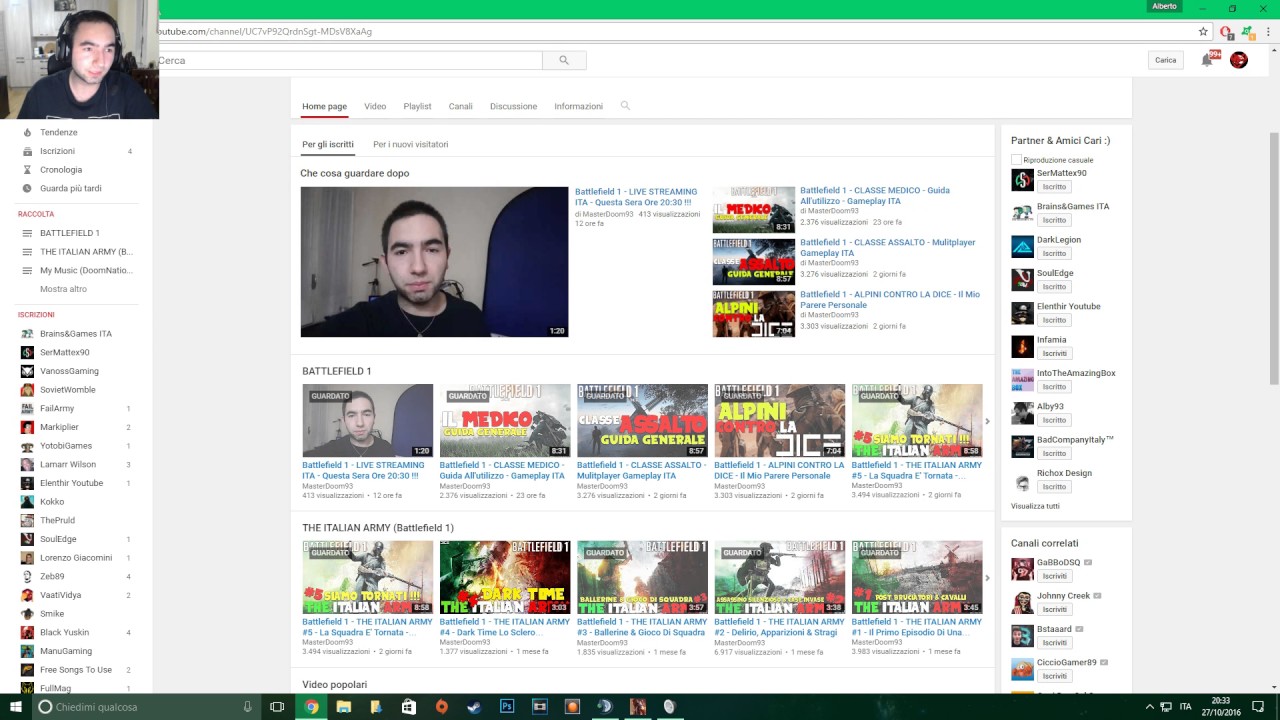
Task: Open the Alberto Chrome profile button
Action: pyautogui.click(x=1164, y=6)
